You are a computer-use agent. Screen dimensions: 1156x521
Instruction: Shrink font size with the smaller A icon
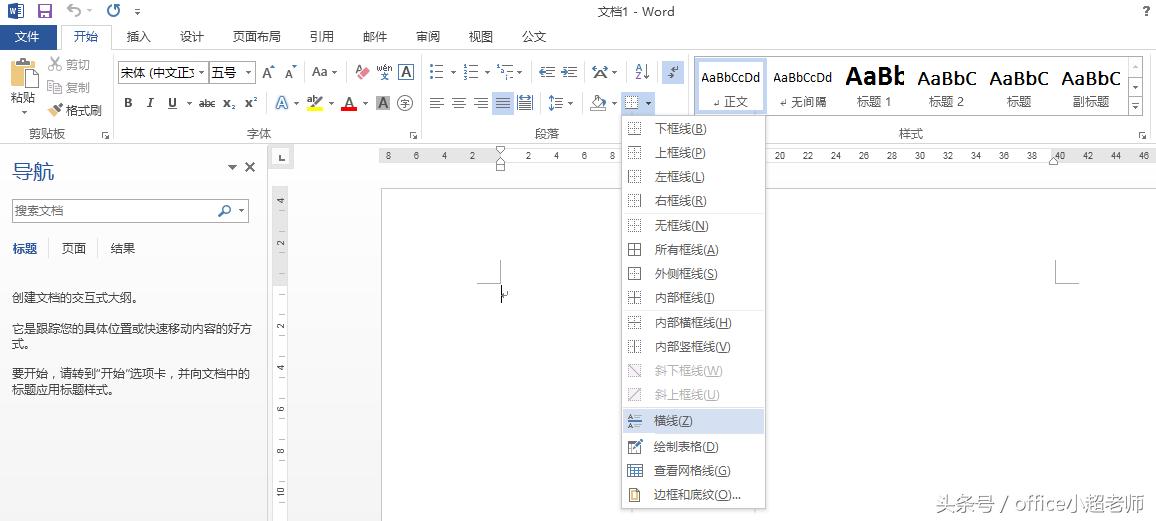pyautogui.click(x=290, y=72)
